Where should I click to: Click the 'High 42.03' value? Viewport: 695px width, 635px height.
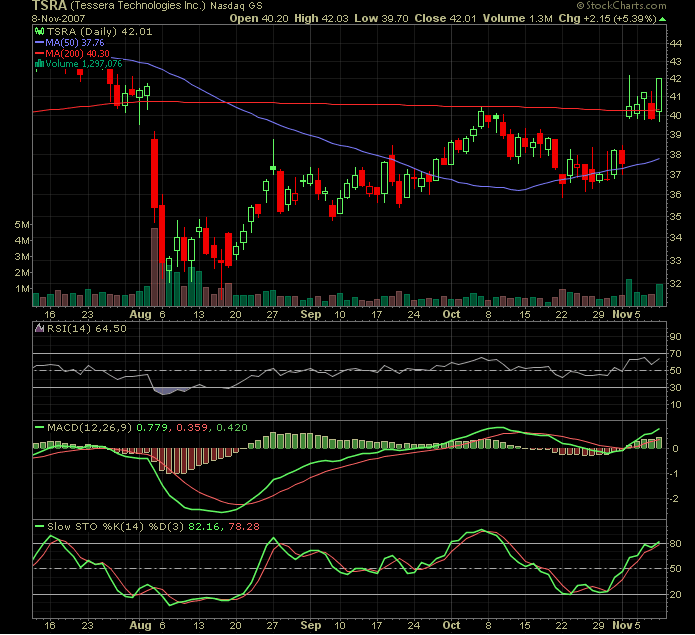point(321,19)
